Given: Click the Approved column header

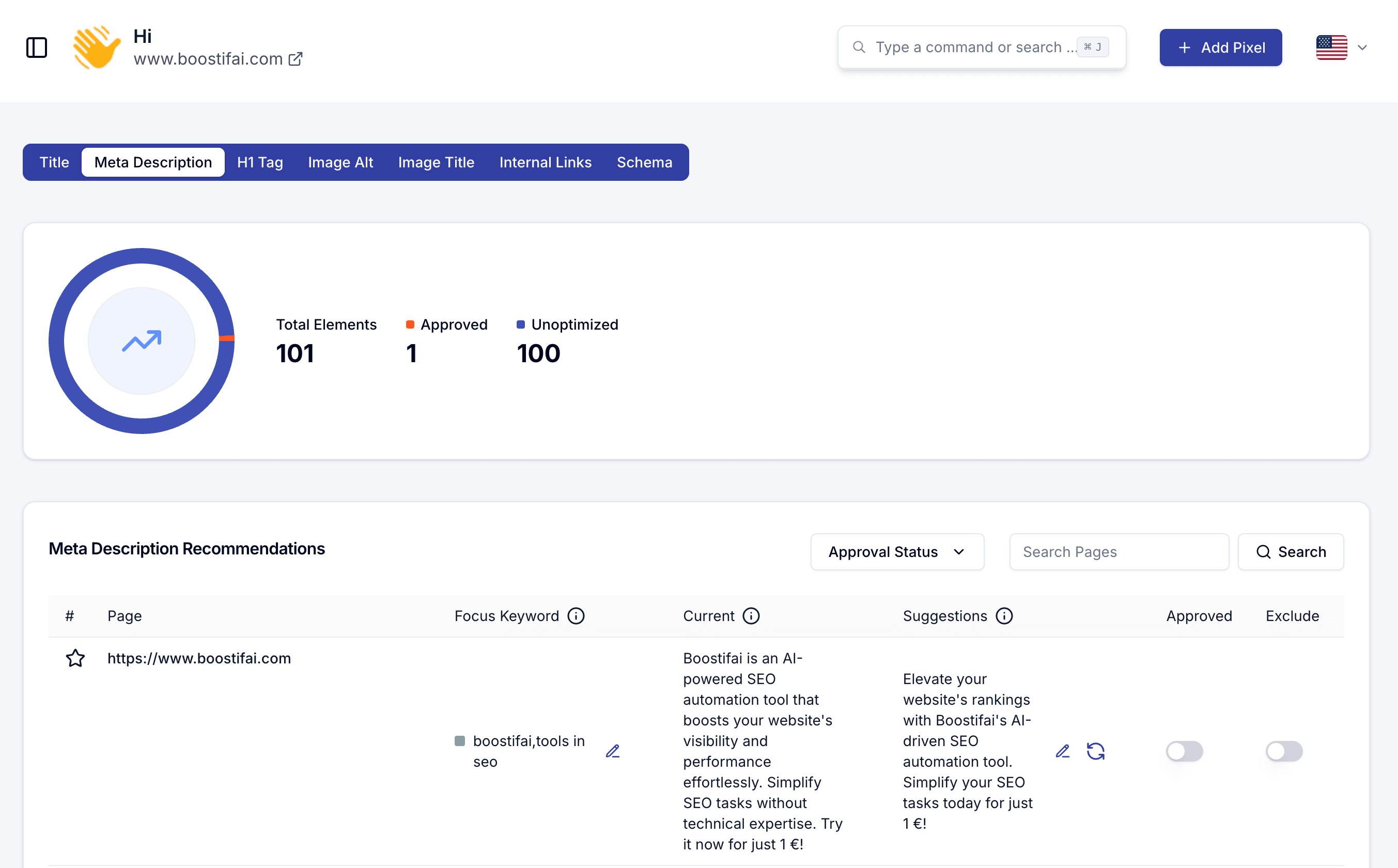Looking at the screenshot, I should point(1199,616).
